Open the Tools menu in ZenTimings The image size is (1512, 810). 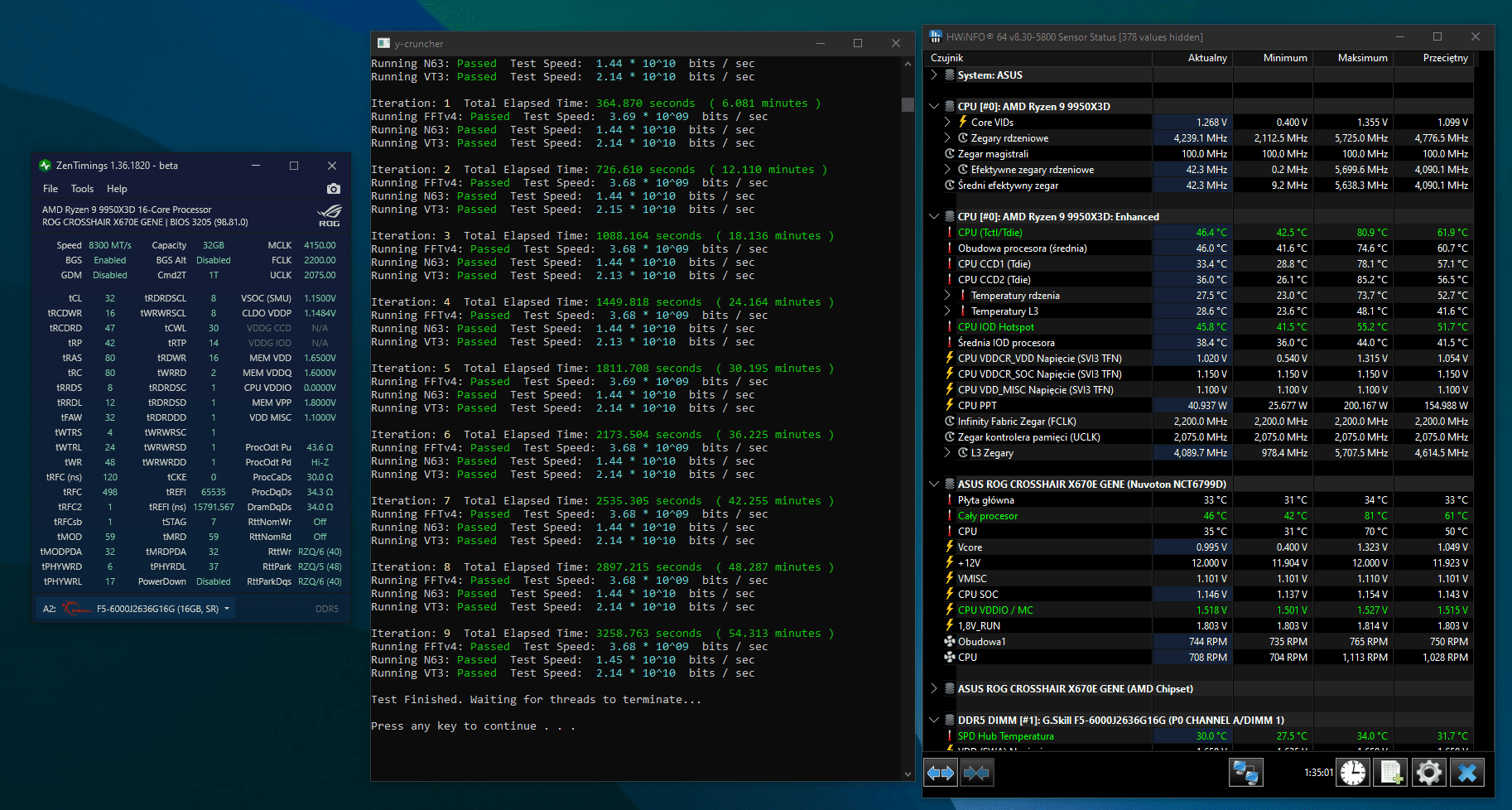pyautogui.click(x=82, y=189)
